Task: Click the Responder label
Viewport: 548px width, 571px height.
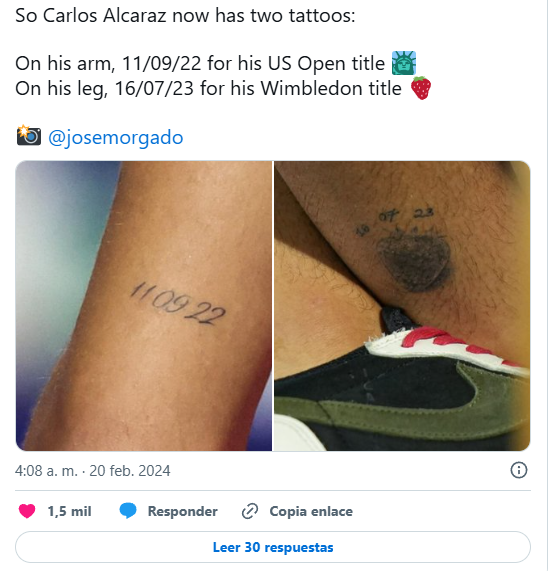Action: (182, 511)
